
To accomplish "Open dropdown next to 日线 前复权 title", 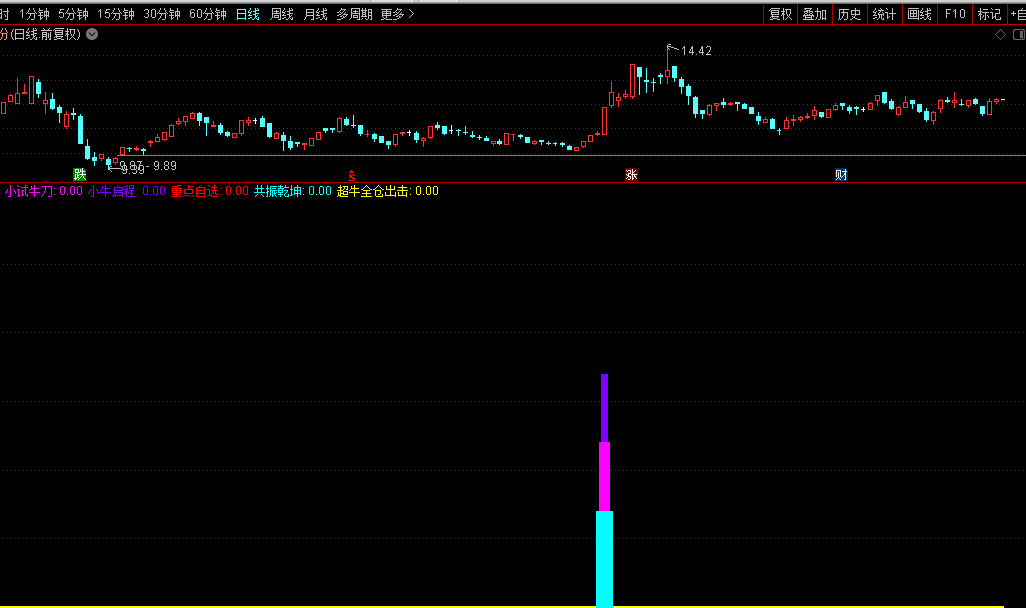I will pos(92,34).
